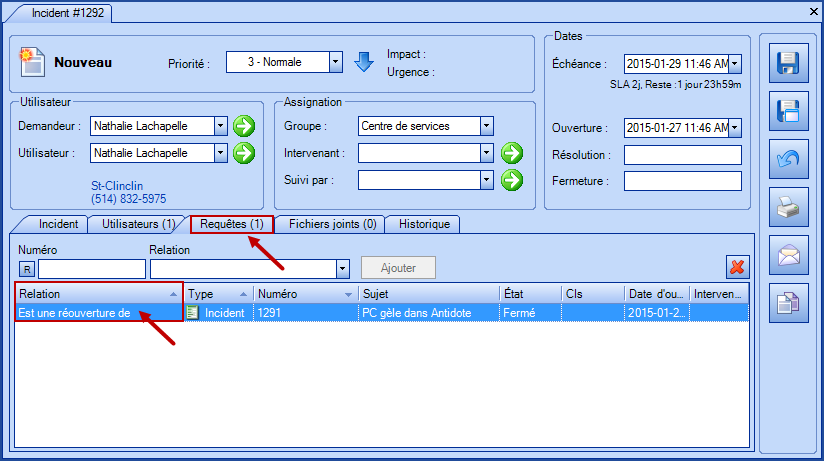Image resolution: width=824 pixels, height=461 pixels.
Task: Open the Échéance date picker dropdown
Action: point(735,64)
